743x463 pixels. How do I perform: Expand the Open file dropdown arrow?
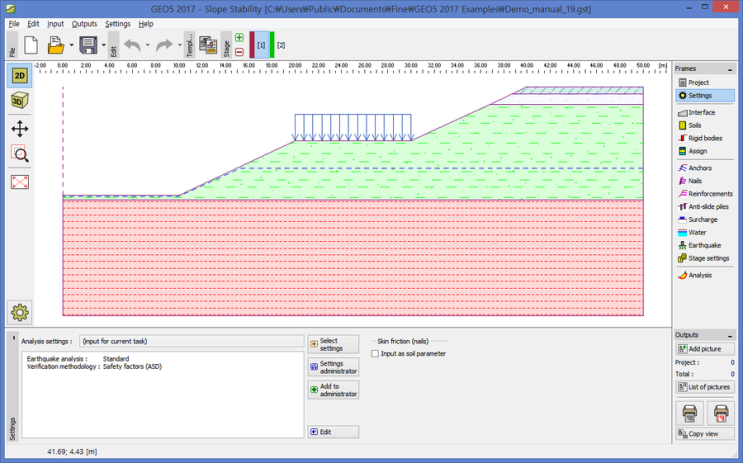tap(71, 45)
